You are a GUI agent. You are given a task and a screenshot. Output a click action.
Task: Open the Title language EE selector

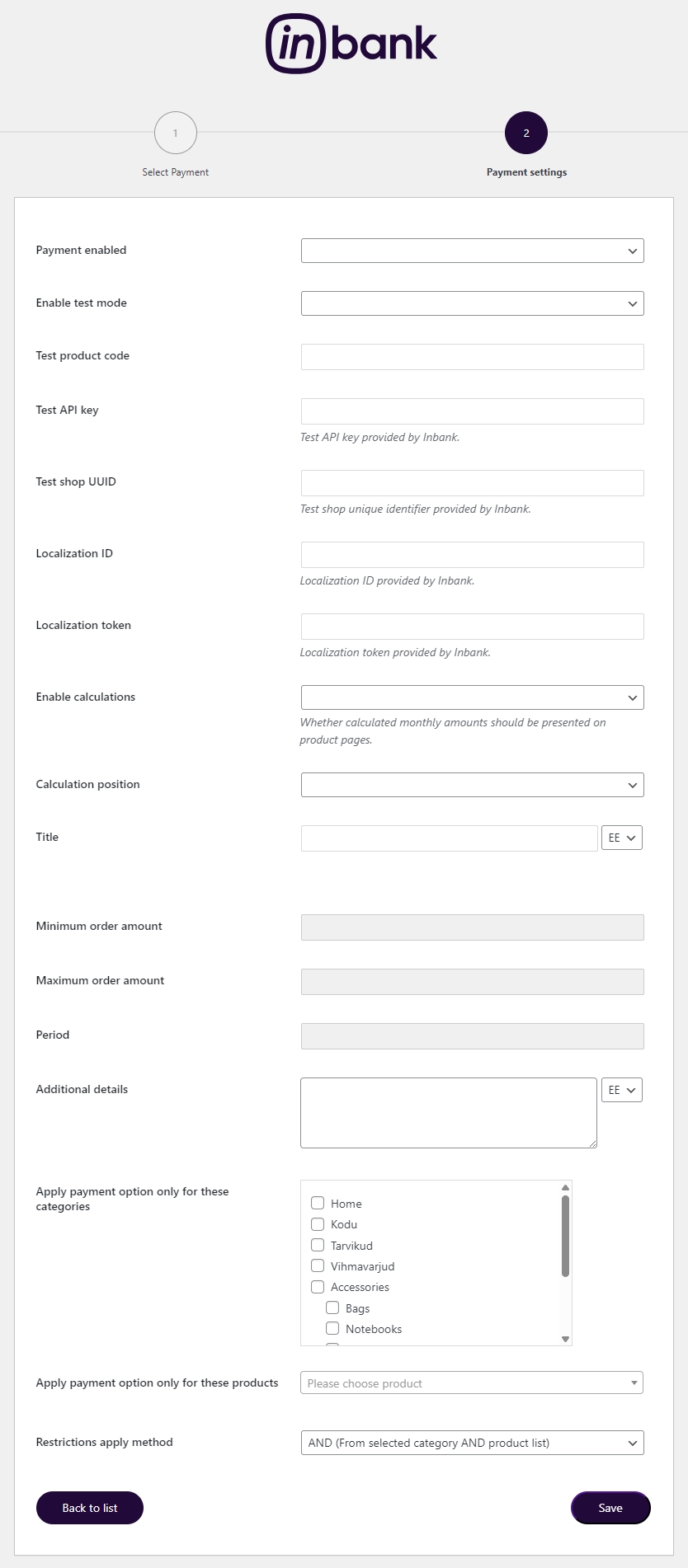tap(622, 838)
